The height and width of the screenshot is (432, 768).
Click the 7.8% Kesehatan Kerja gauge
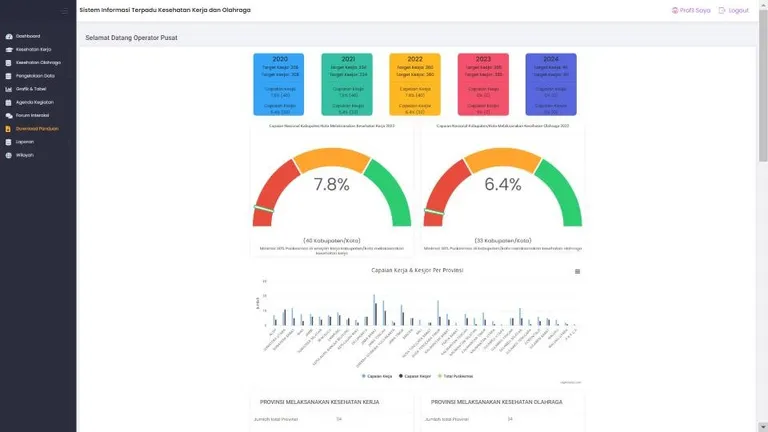(x=332, y=187)
